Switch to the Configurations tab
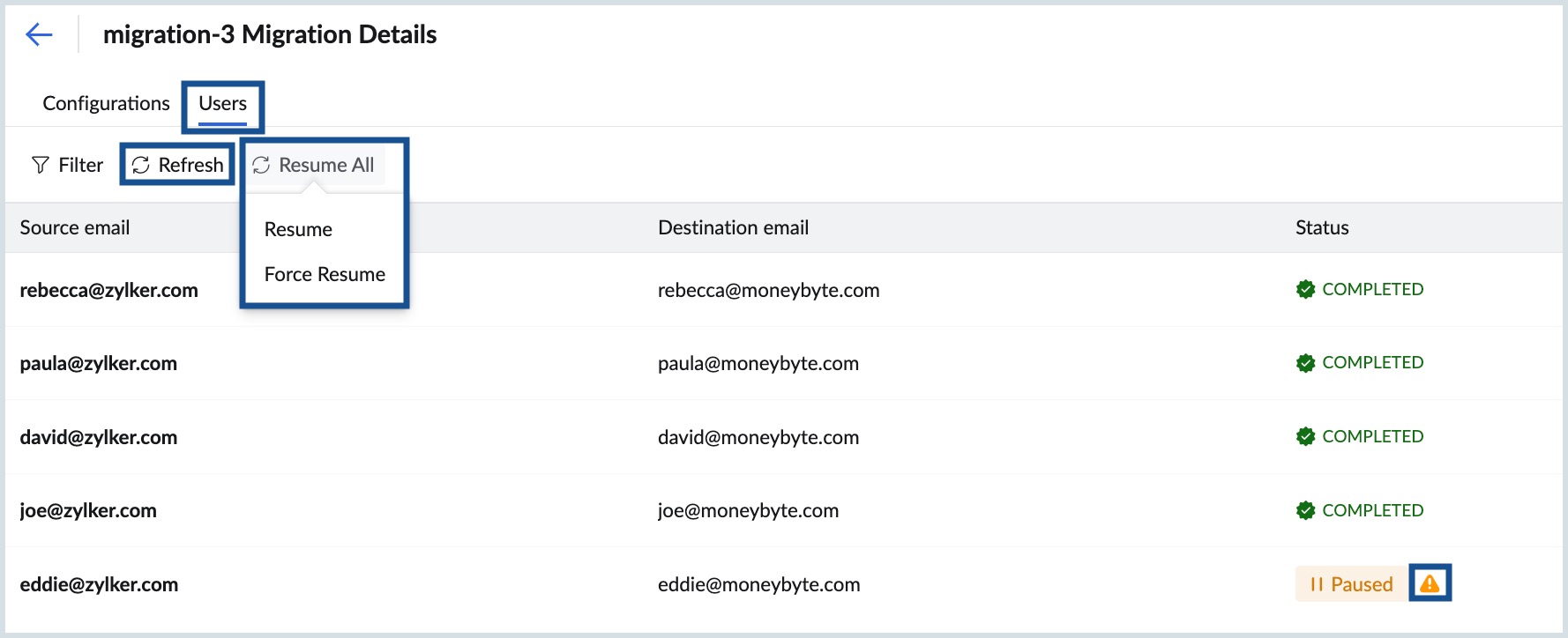Image resolution: width=1568 pixels, height=638 pixels. (106, 104)
